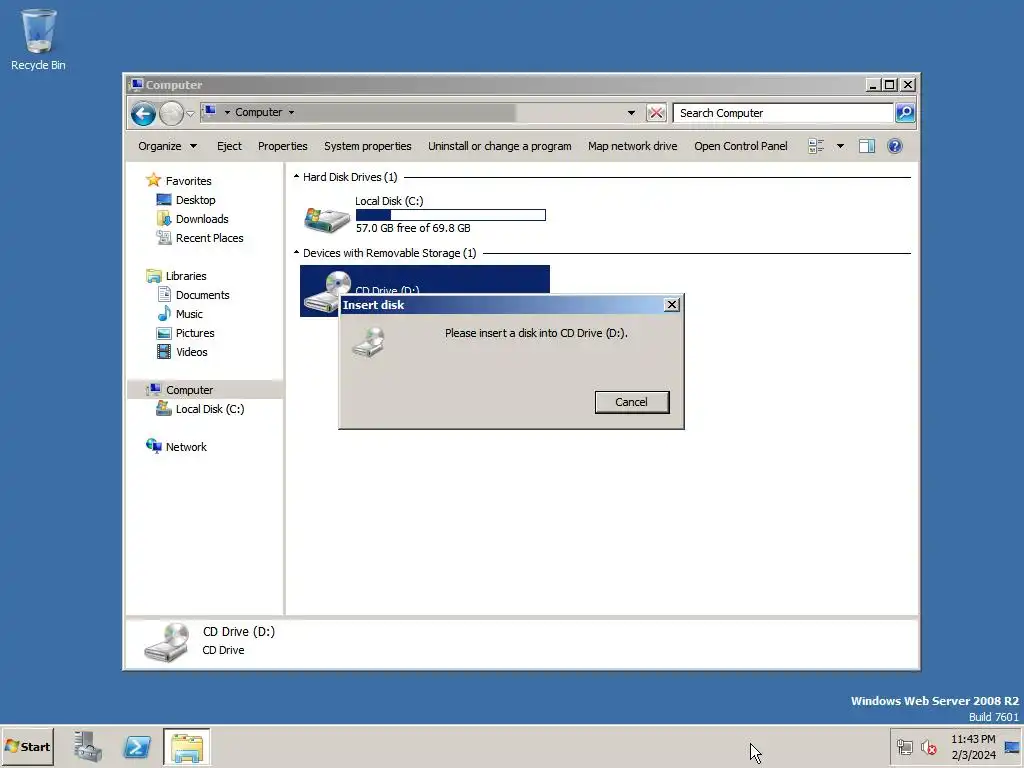Screen dimensions: 1024x768
Task: Click Open Control Panel
Action: 741,146
